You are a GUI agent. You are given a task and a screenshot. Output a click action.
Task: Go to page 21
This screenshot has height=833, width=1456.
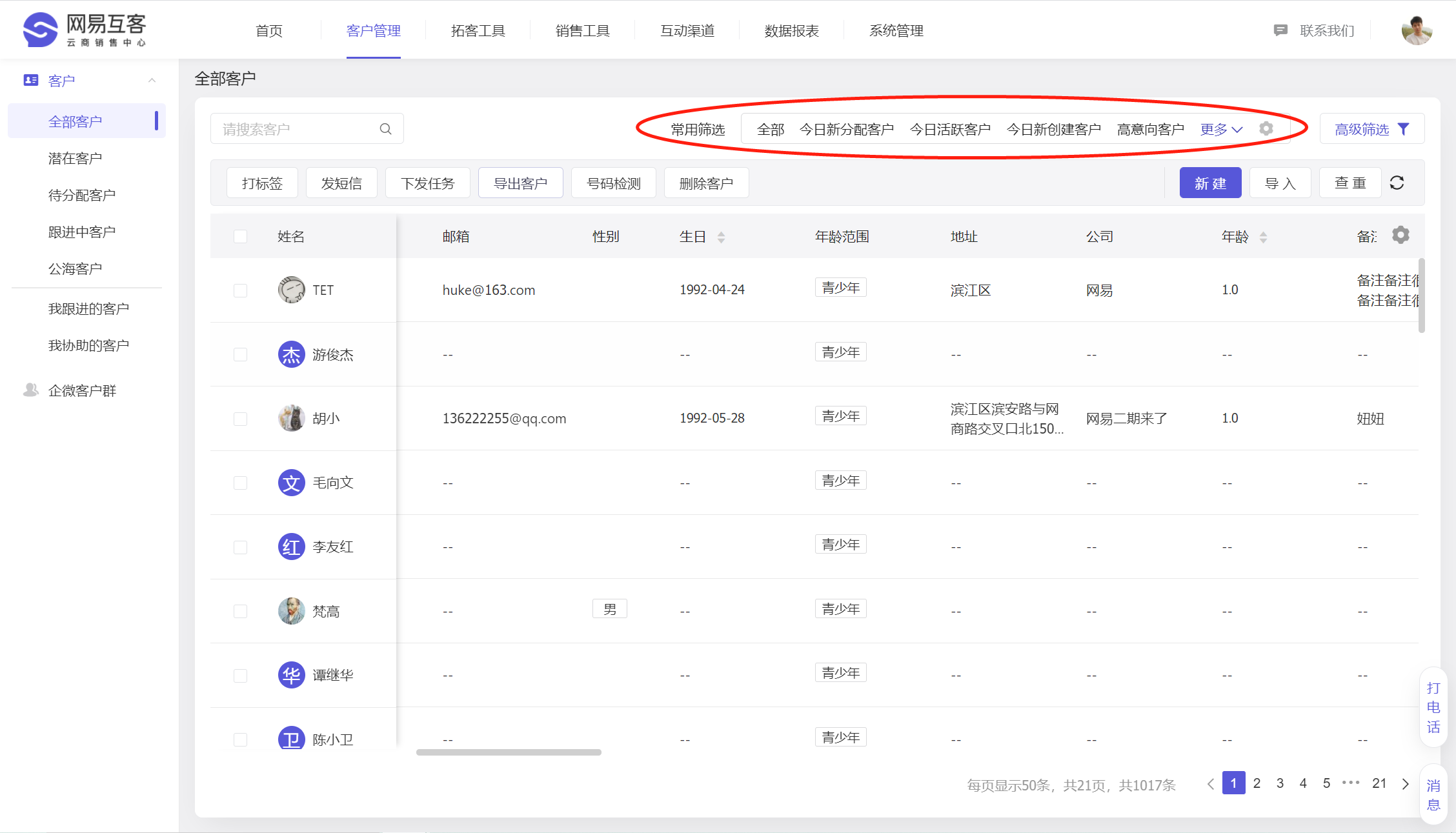pyautogui.click(x=1379, y=783)
